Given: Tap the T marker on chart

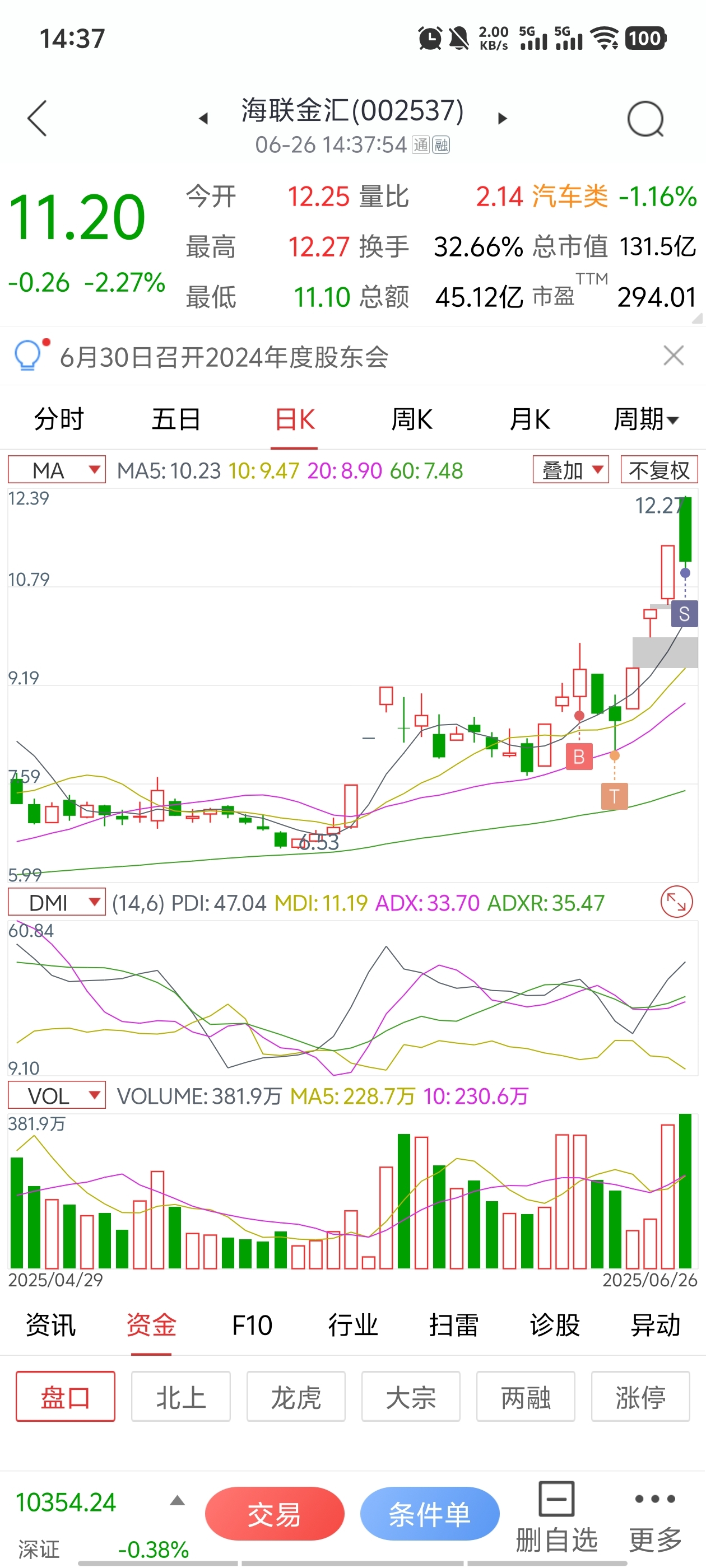Looking at the screenshot, I should click(614, 796).
